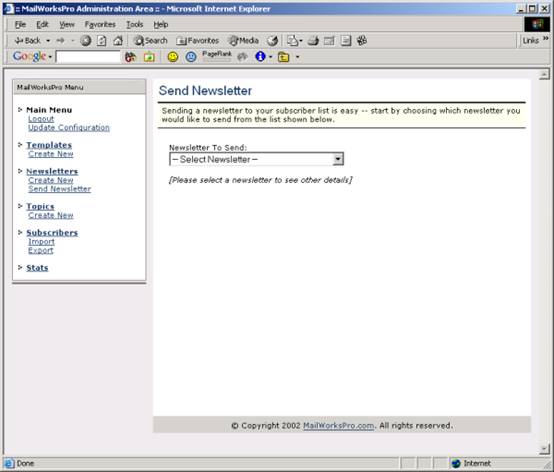Click the Edit page toolbar icon
This screenshot has height=472, width=554.
click(x=329, y=41)
